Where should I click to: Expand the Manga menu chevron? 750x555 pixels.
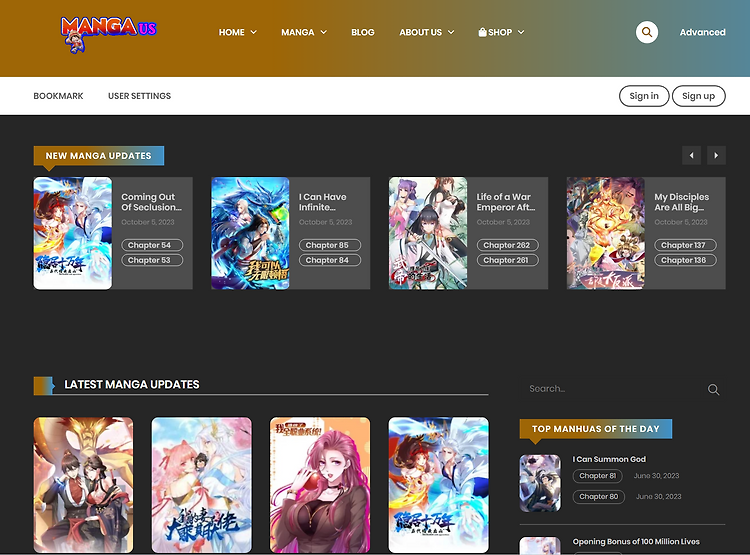coord(323,32)
